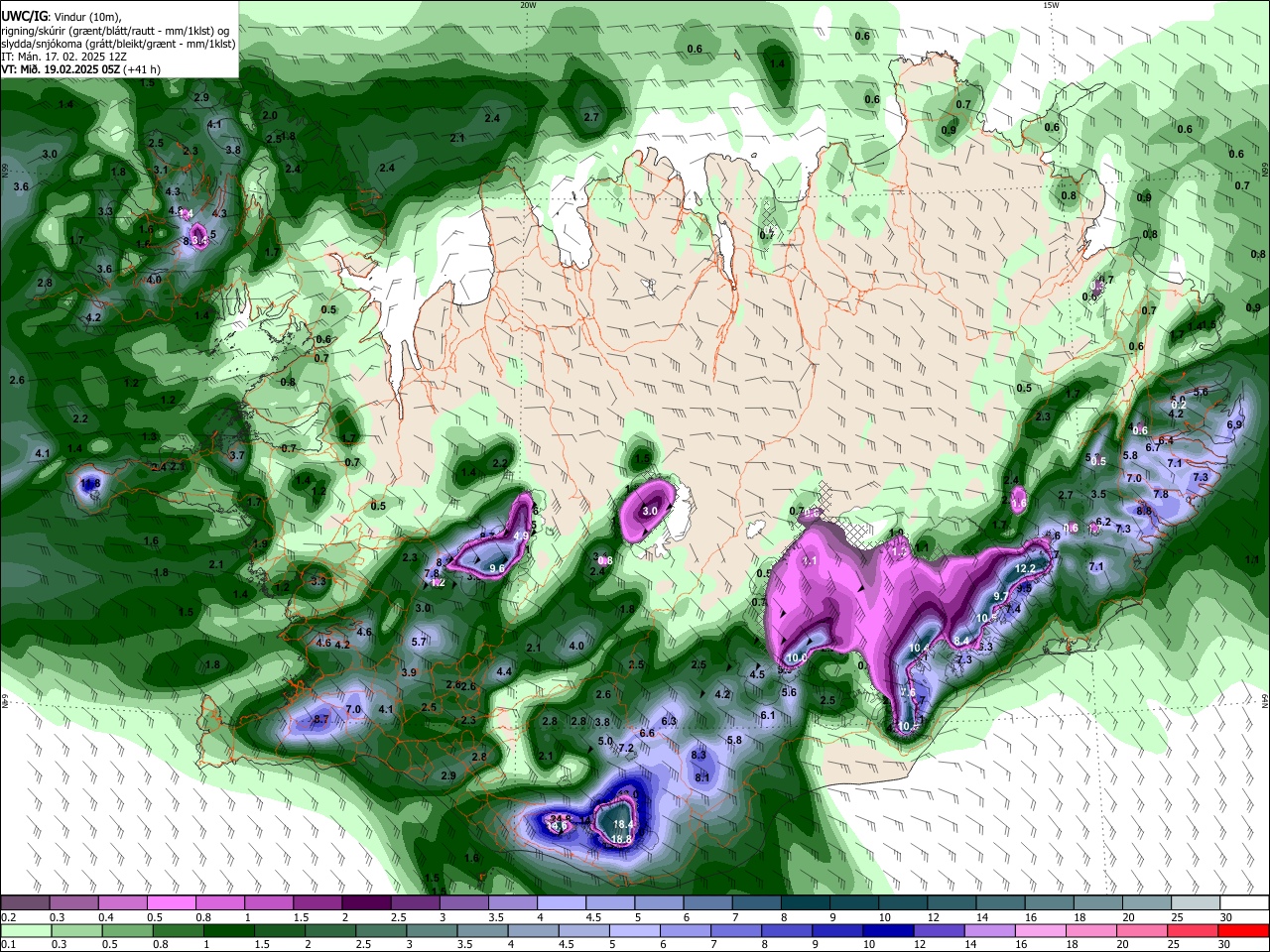The image size is (1270, 952).
Task: Select the 8.7 value in the southwest
Action: 320,719
